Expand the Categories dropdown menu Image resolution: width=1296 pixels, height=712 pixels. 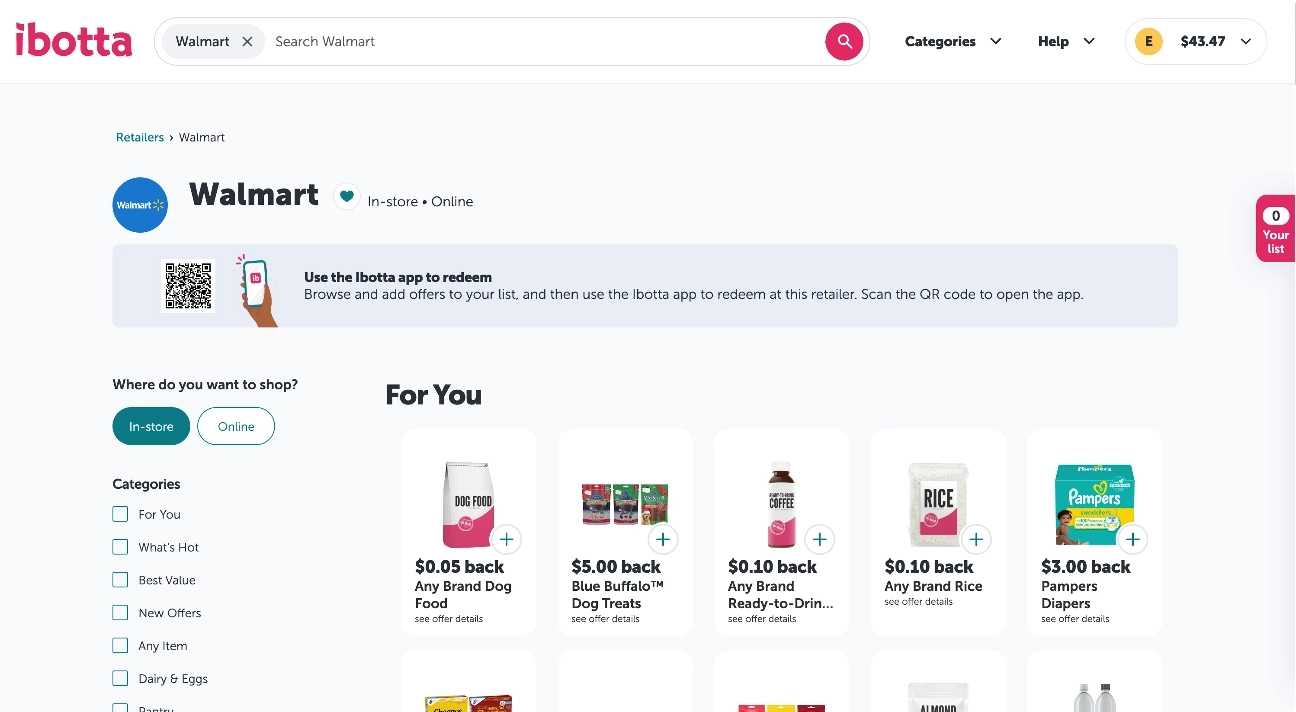[953, 41]
